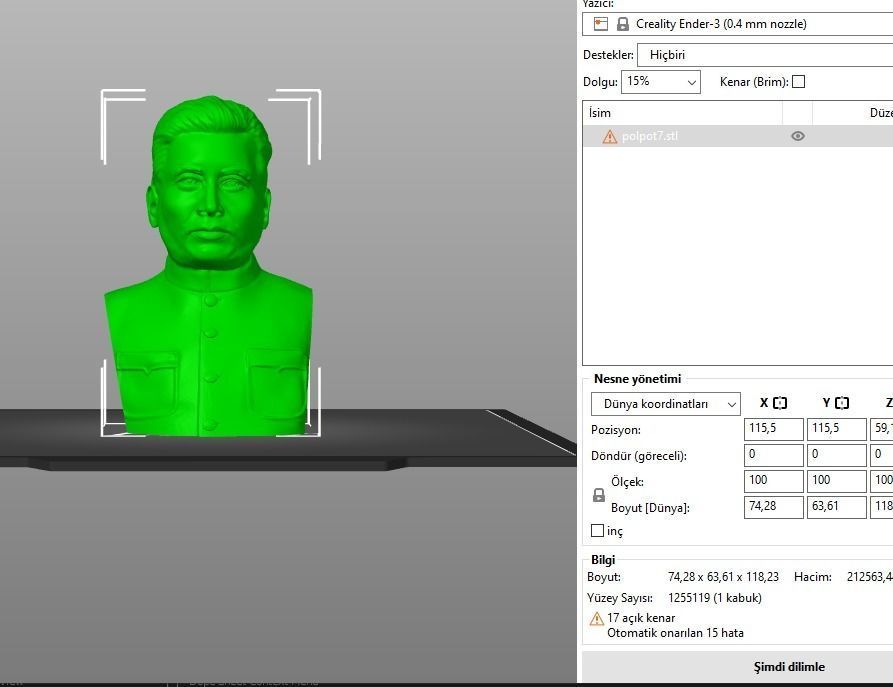This screenshot has height=687, width=893.
Task: Open the Dolgu infill dropdown set to 15%
Action: click(661, 81)
